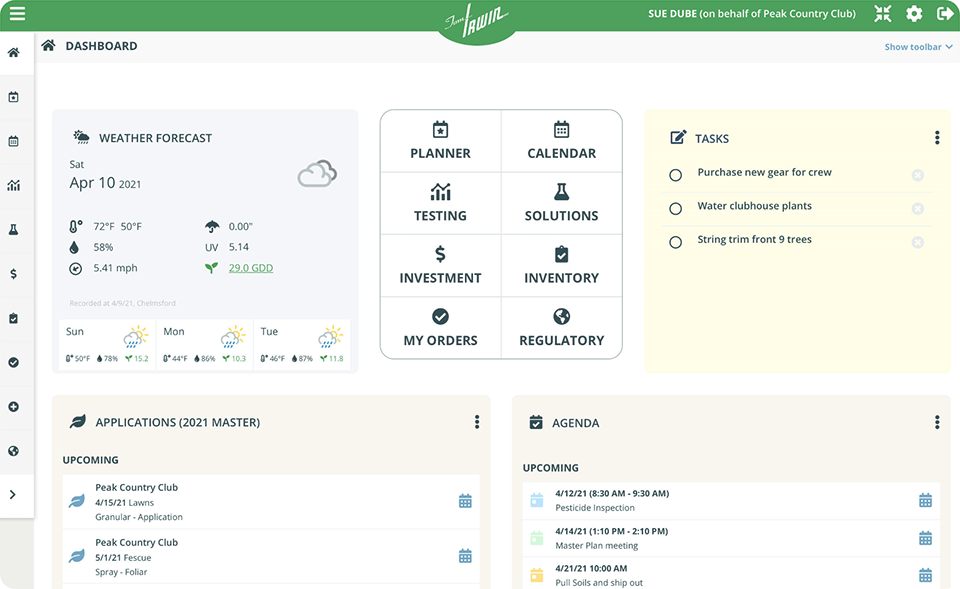Click the current weather cloud icon

317,173
